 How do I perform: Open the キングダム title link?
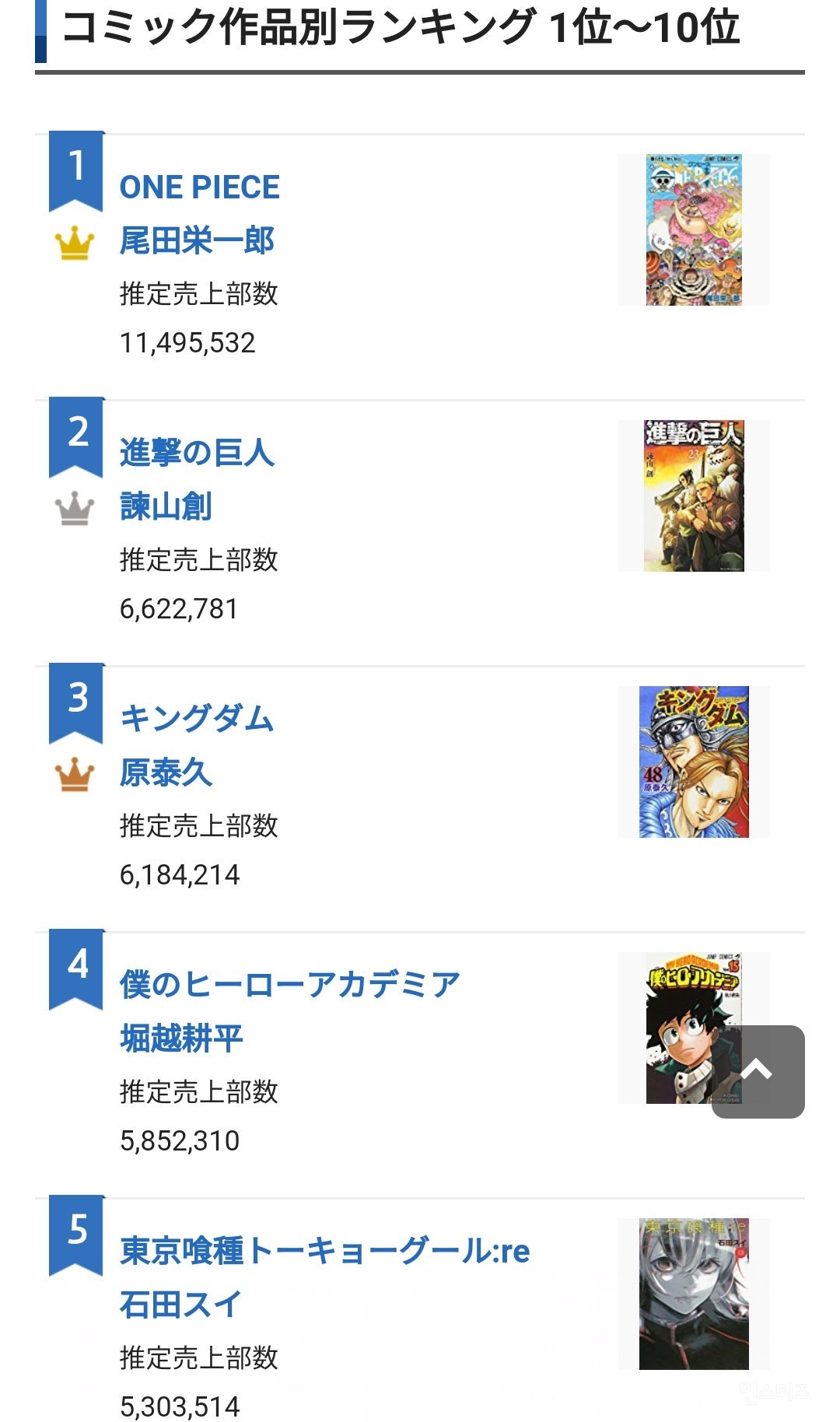point(197,720)
